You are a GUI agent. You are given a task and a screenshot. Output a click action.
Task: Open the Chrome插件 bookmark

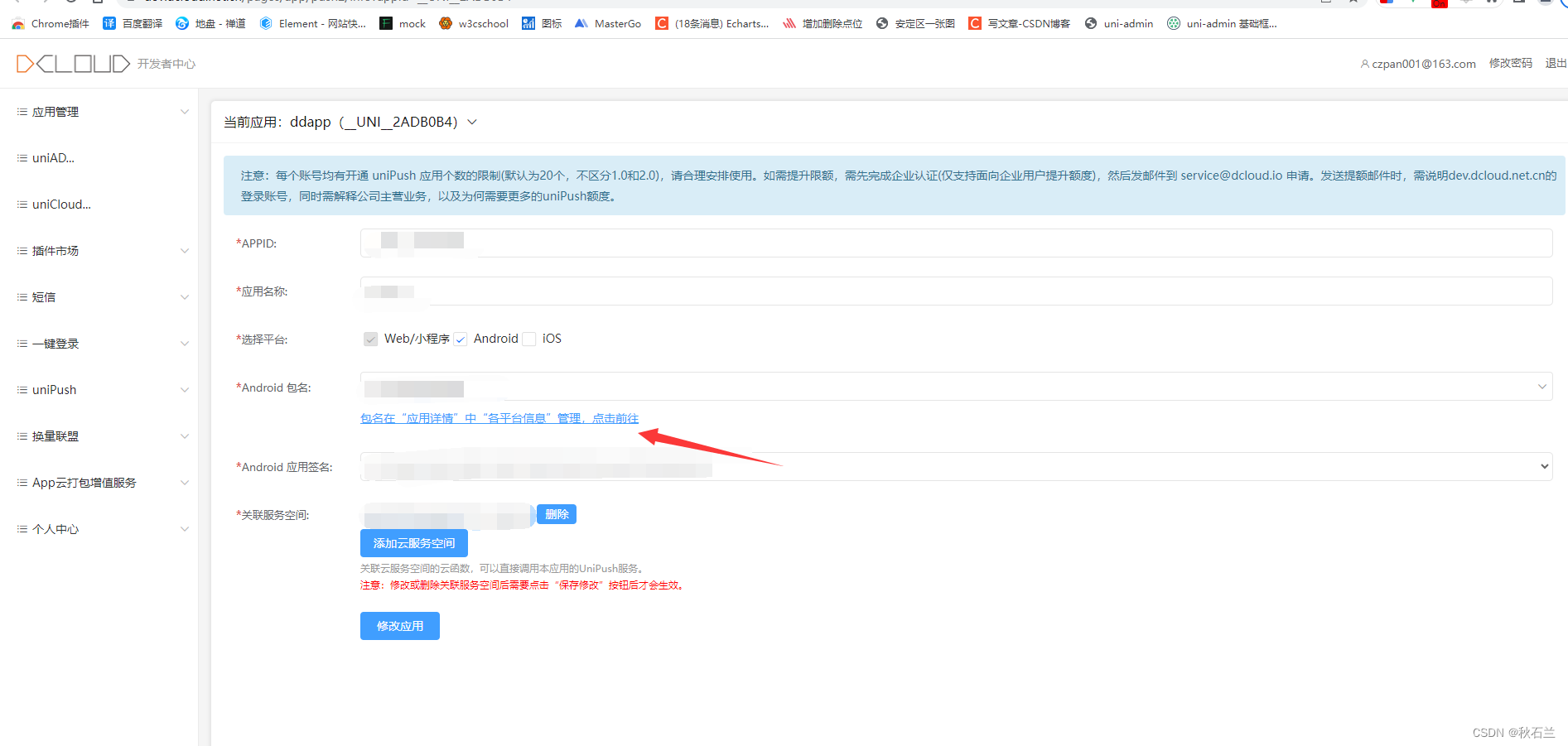(x=51, y=24)
